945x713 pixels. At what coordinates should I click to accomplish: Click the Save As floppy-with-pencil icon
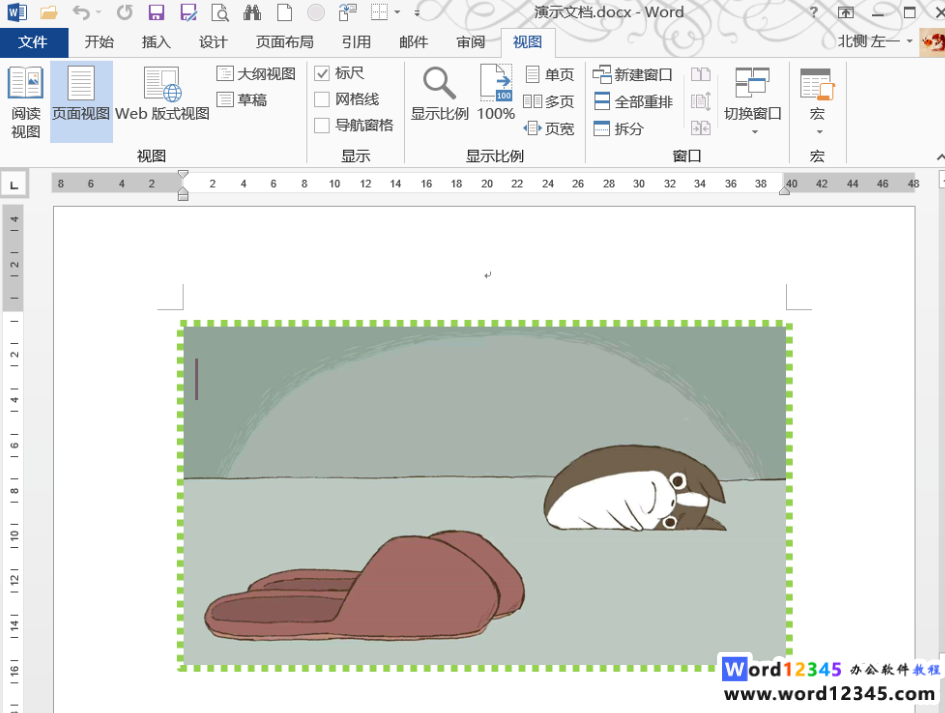point(189,12)
